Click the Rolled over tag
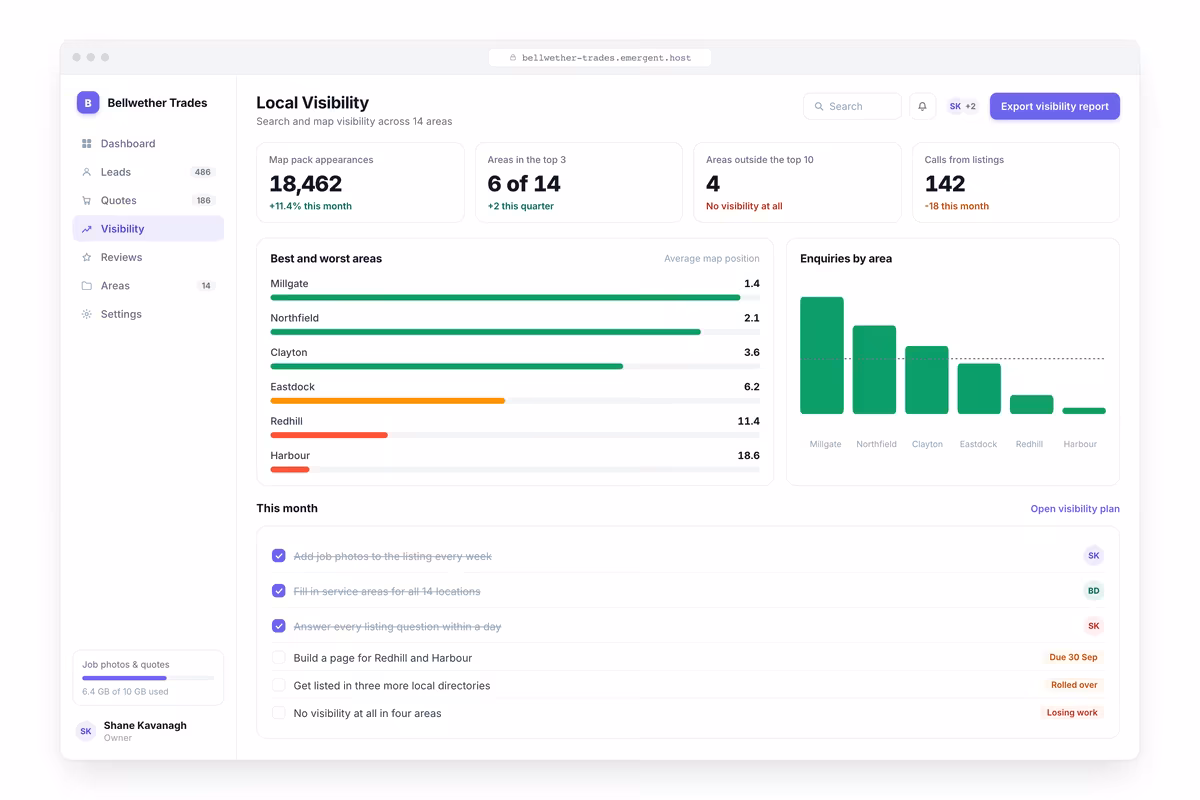Viewport: 1200px width, 800px height. (x=1074, y=686)
